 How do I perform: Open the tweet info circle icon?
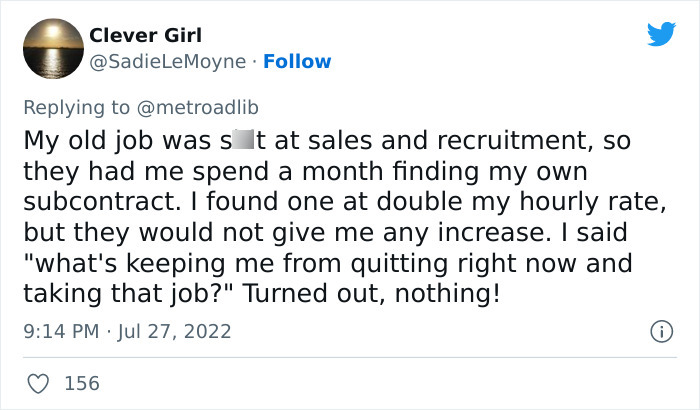(x=660, y=330)
